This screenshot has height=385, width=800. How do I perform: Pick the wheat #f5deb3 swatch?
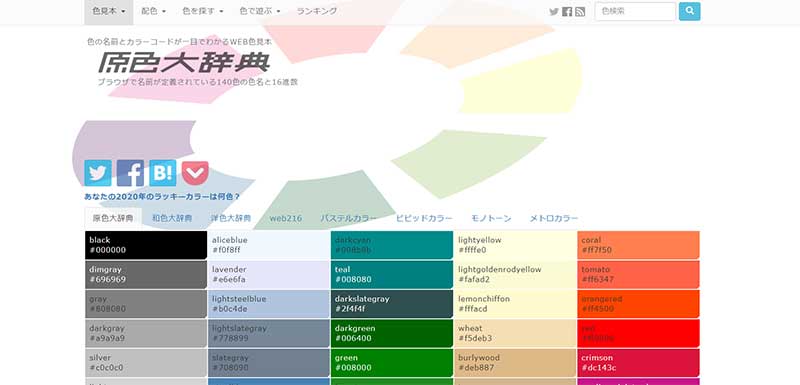click(515, 333)
